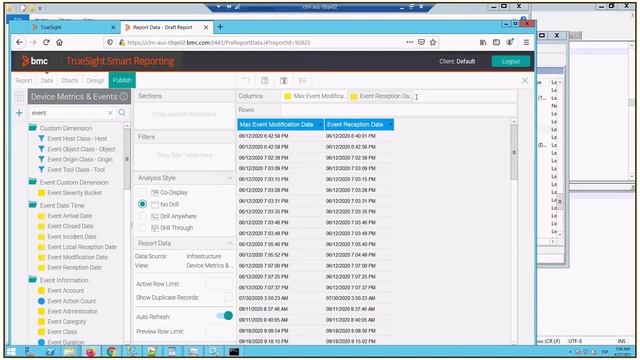Viewport: 640px width, 360px height.
Task: Turn off the Auto Refresh switch
Action: pos(224,316)
